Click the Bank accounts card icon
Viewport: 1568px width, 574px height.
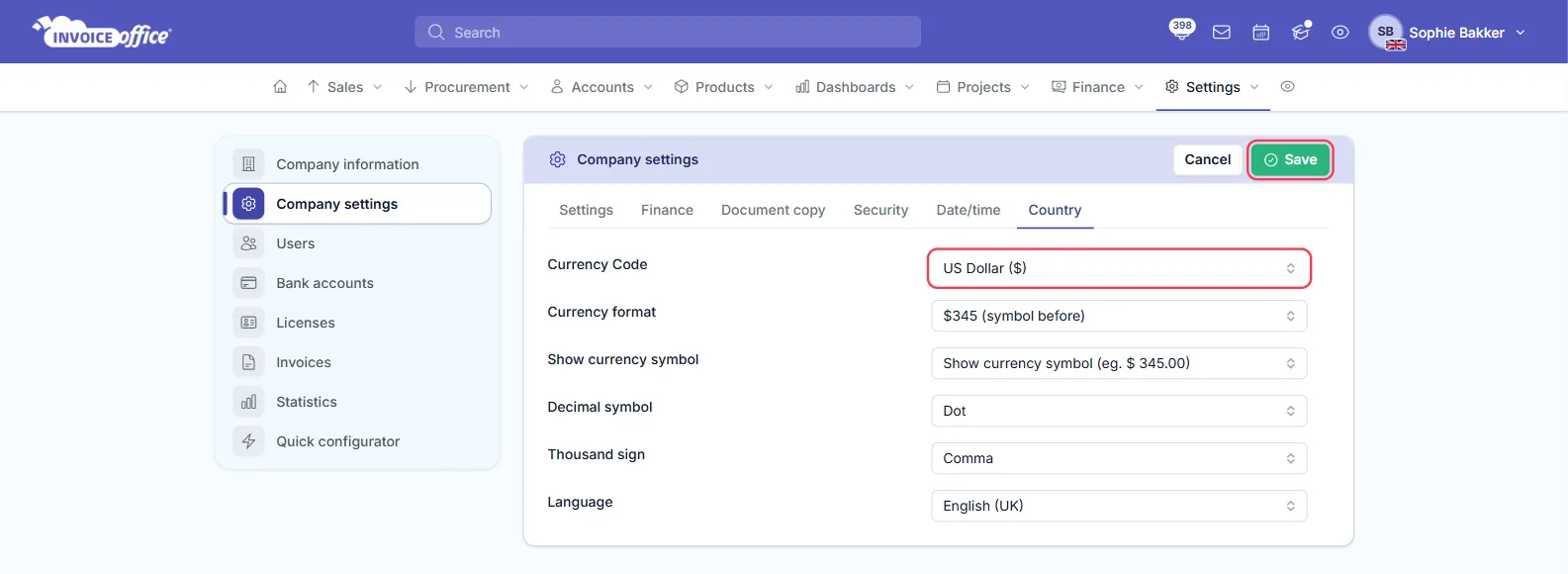pos(248,283)
